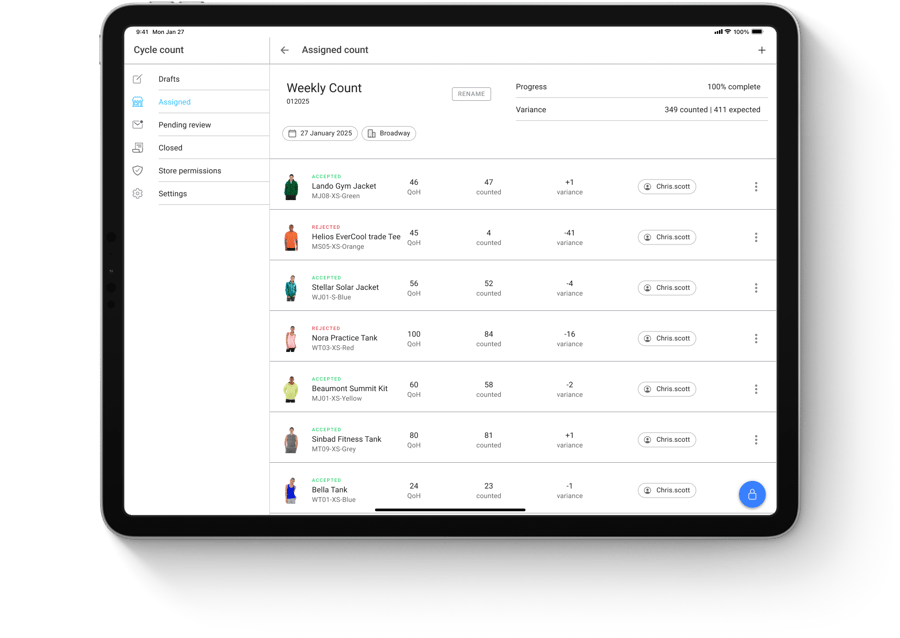
Task: Click the back arrow beside Assigned count
Action: click(284, 49)
